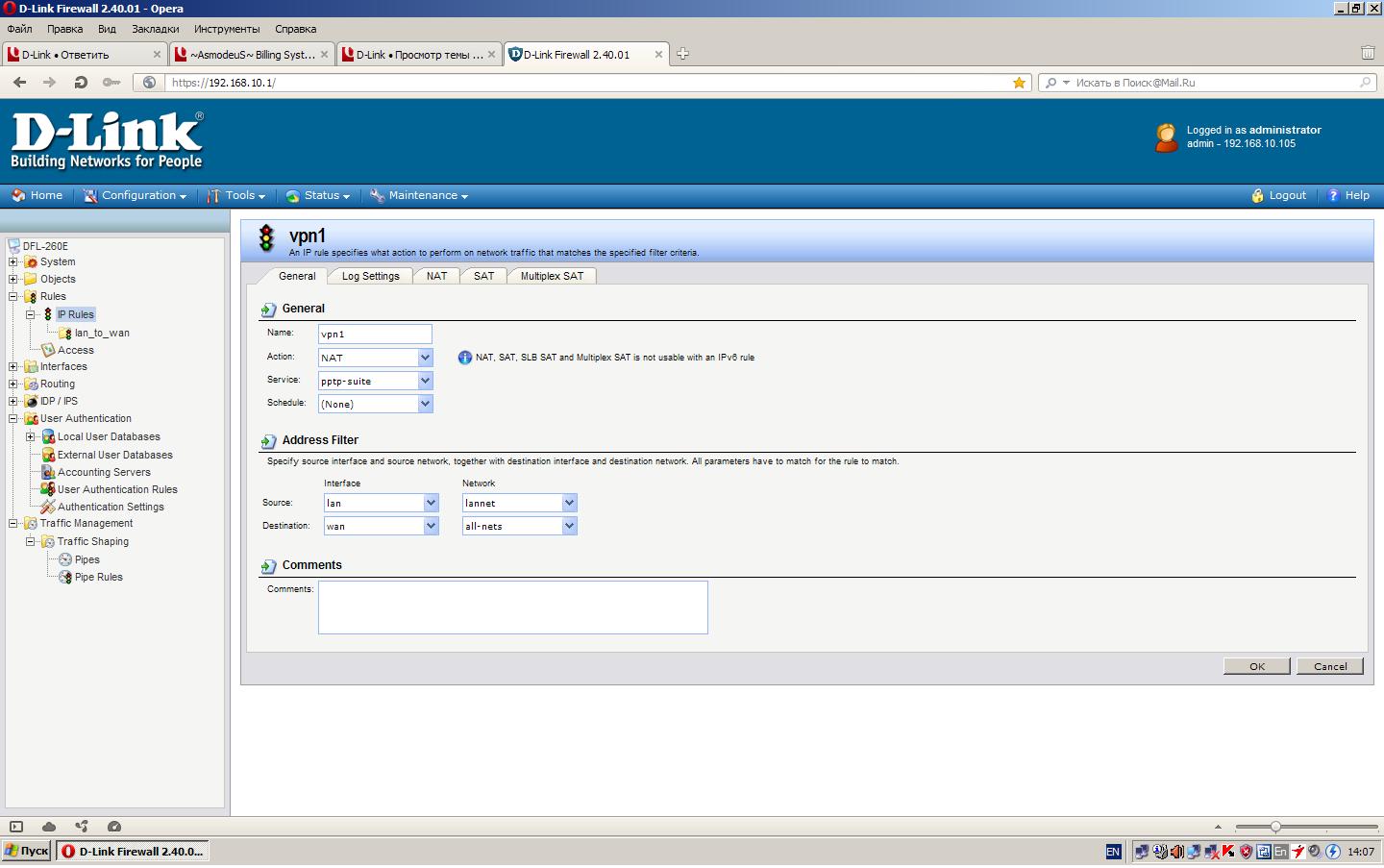Image resolution: width=1384 pixels, height=868 pixels.
Task: Open the Configuration menu
Action: coord(135,196)
